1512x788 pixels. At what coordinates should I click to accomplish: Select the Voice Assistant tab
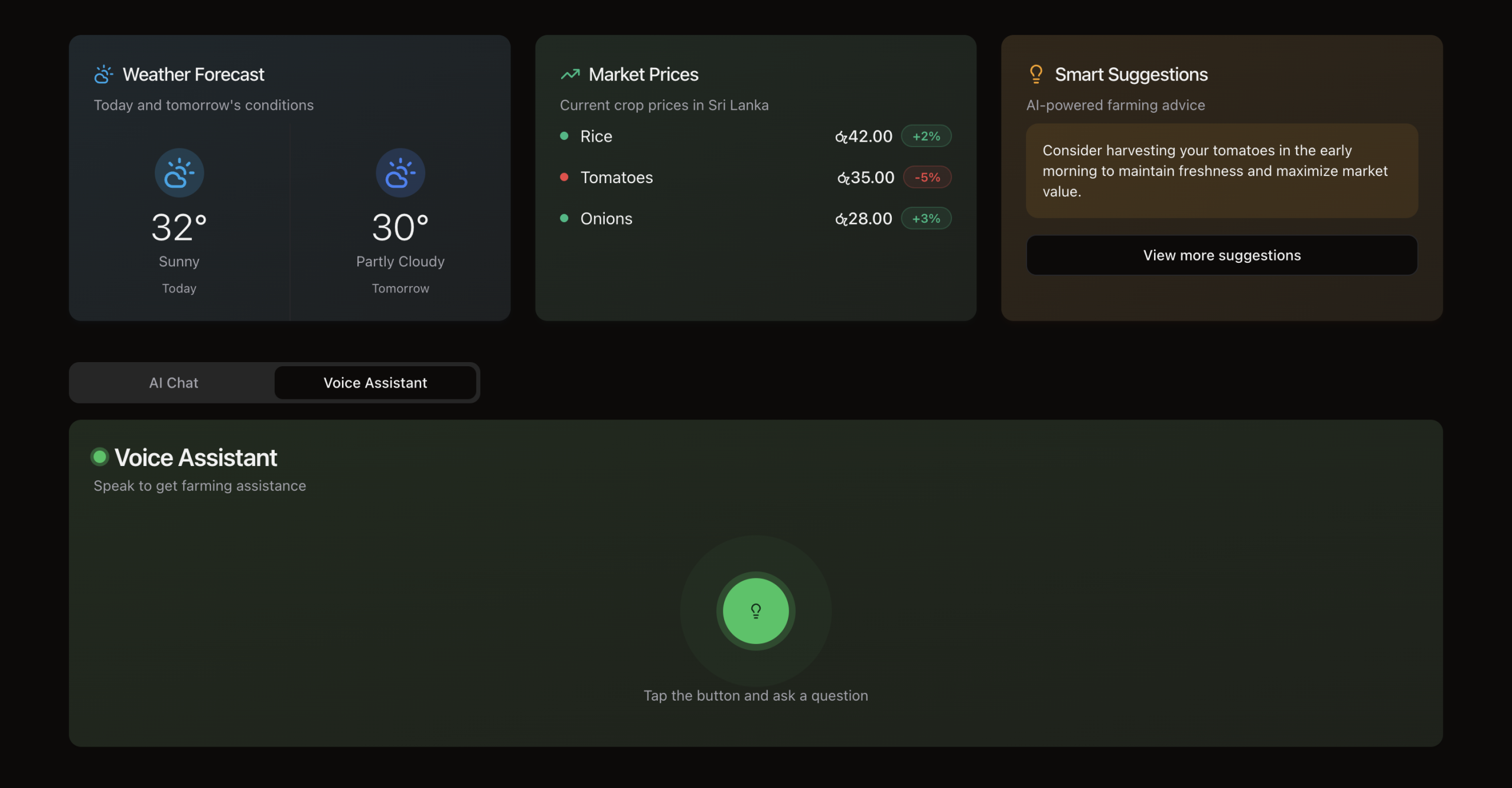coord(375,383)
